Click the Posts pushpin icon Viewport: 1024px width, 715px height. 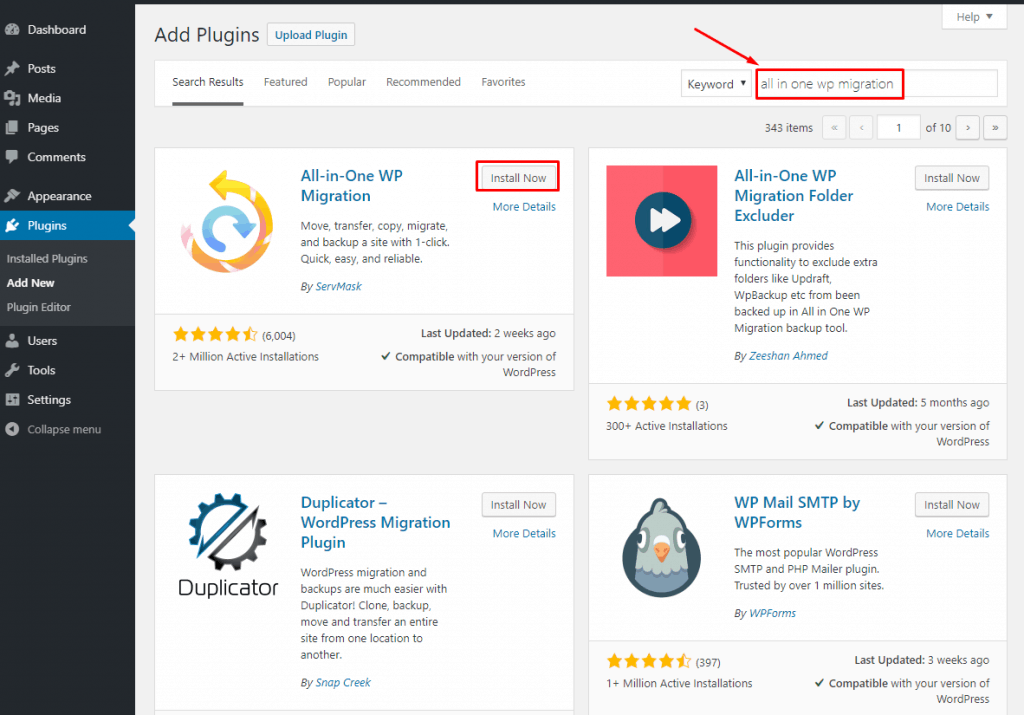(12, 69)
